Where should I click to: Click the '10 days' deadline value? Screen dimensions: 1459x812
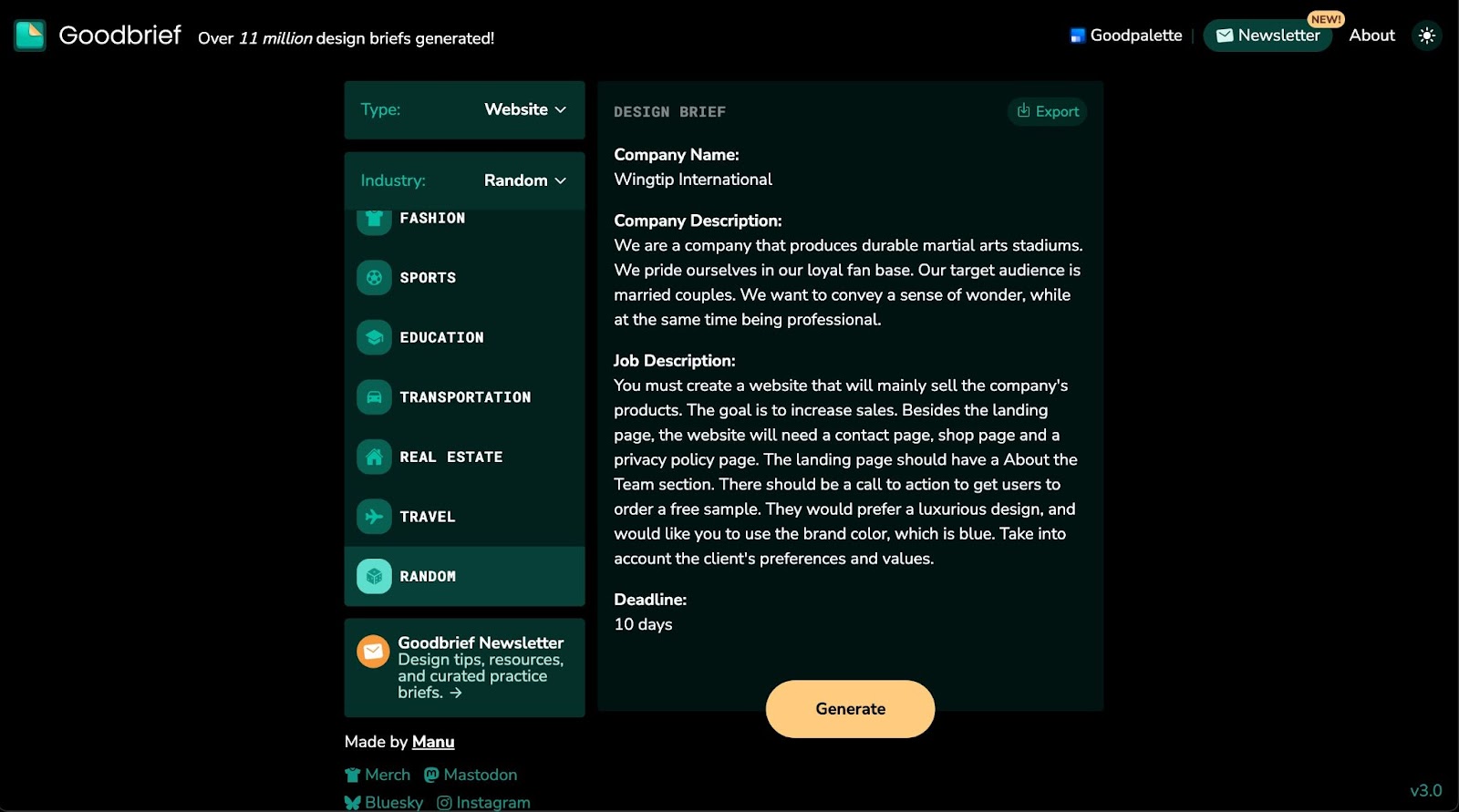point(643,624)
